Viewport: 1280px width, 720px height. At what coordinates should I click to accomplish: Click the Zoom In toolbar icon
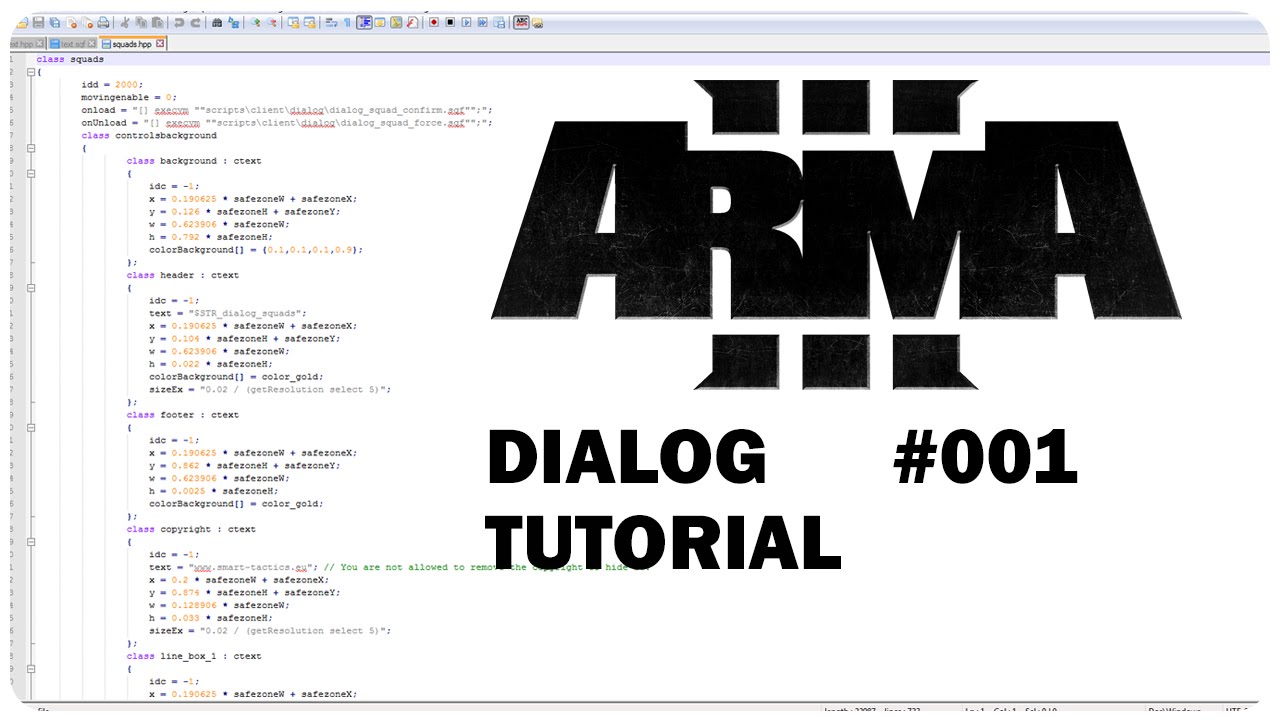[x=255, y=22]
